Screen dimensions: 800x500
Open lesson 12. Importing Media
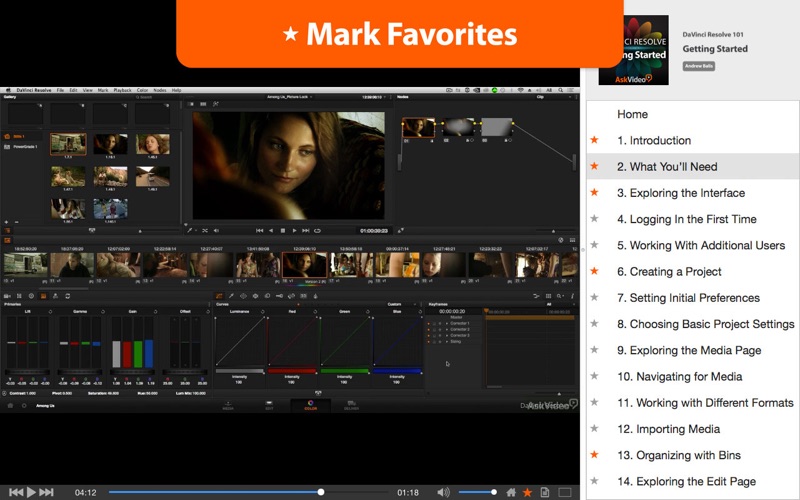668,429
